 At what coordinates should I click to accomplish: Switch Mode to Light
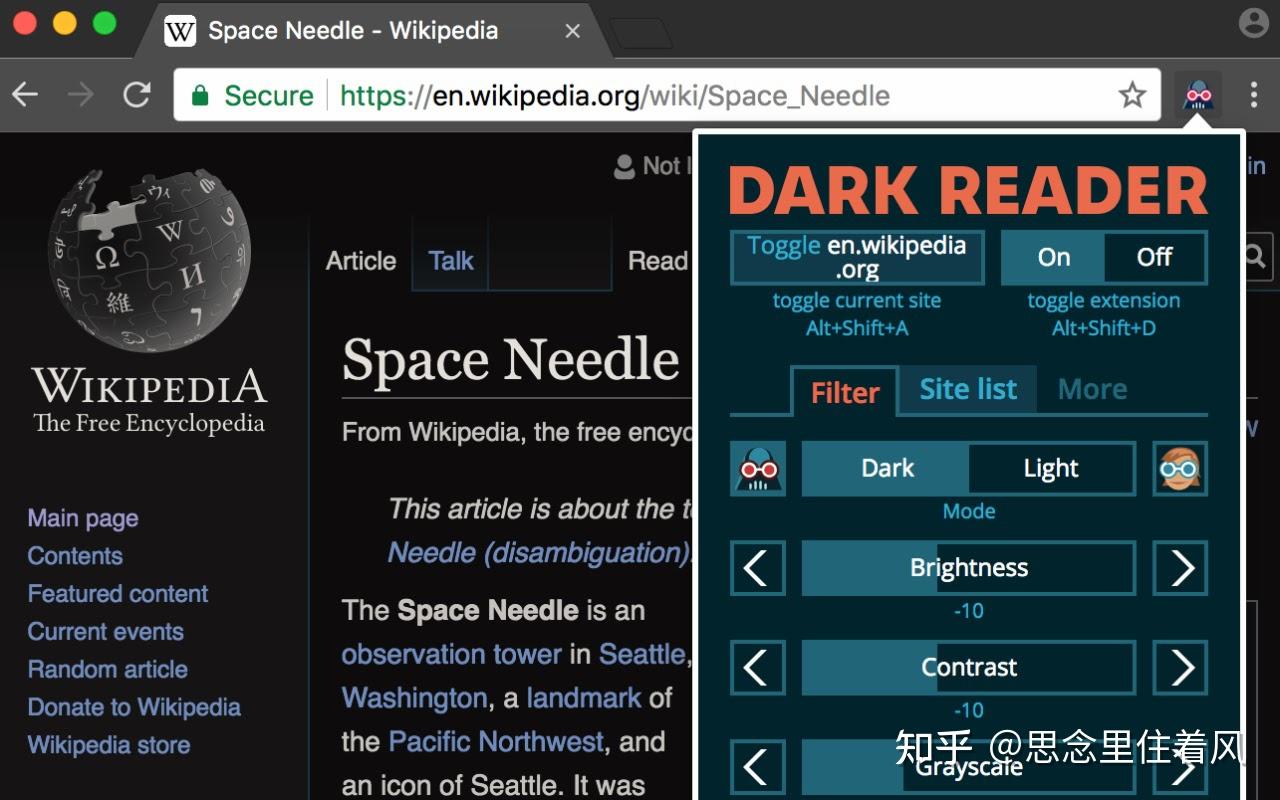(1051, 468)
